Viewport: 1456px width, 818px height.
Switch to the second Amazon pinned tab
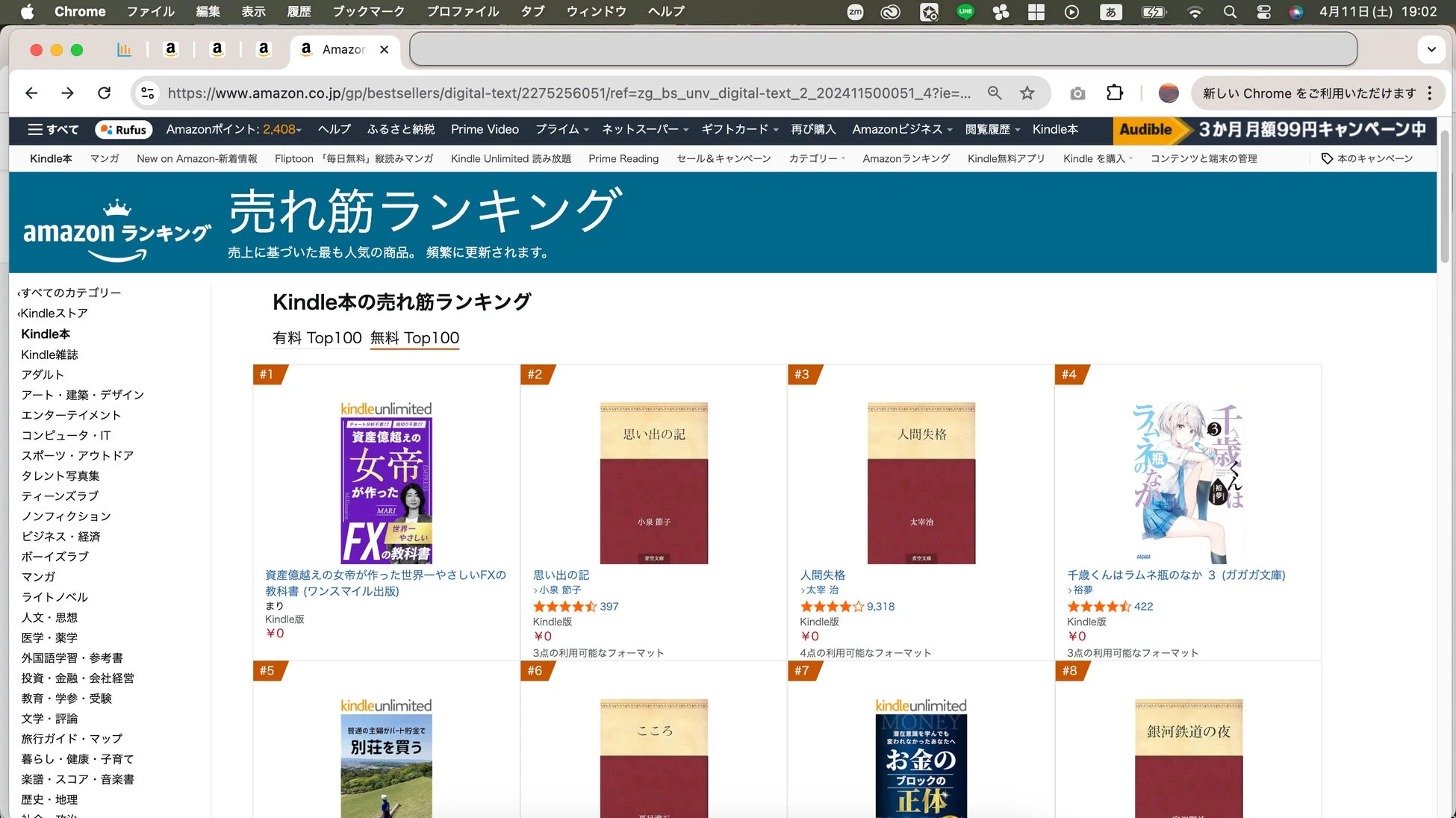[x=217, y=49]
